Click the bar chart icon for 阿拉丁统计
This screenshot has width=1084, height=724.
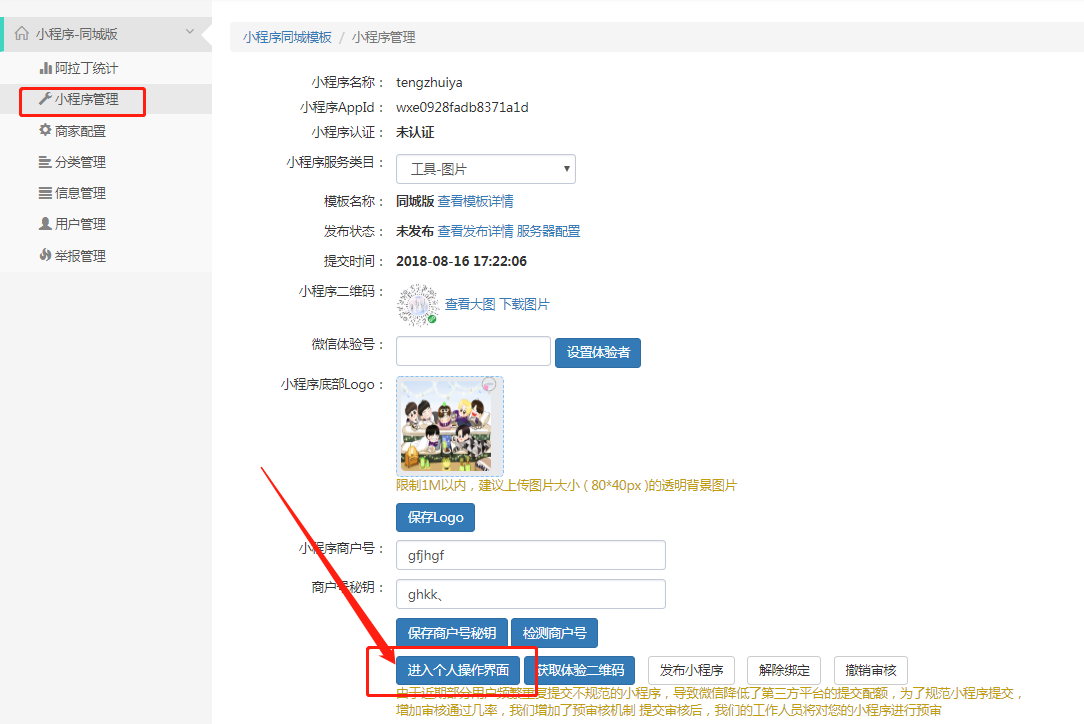tap(45, 68)
